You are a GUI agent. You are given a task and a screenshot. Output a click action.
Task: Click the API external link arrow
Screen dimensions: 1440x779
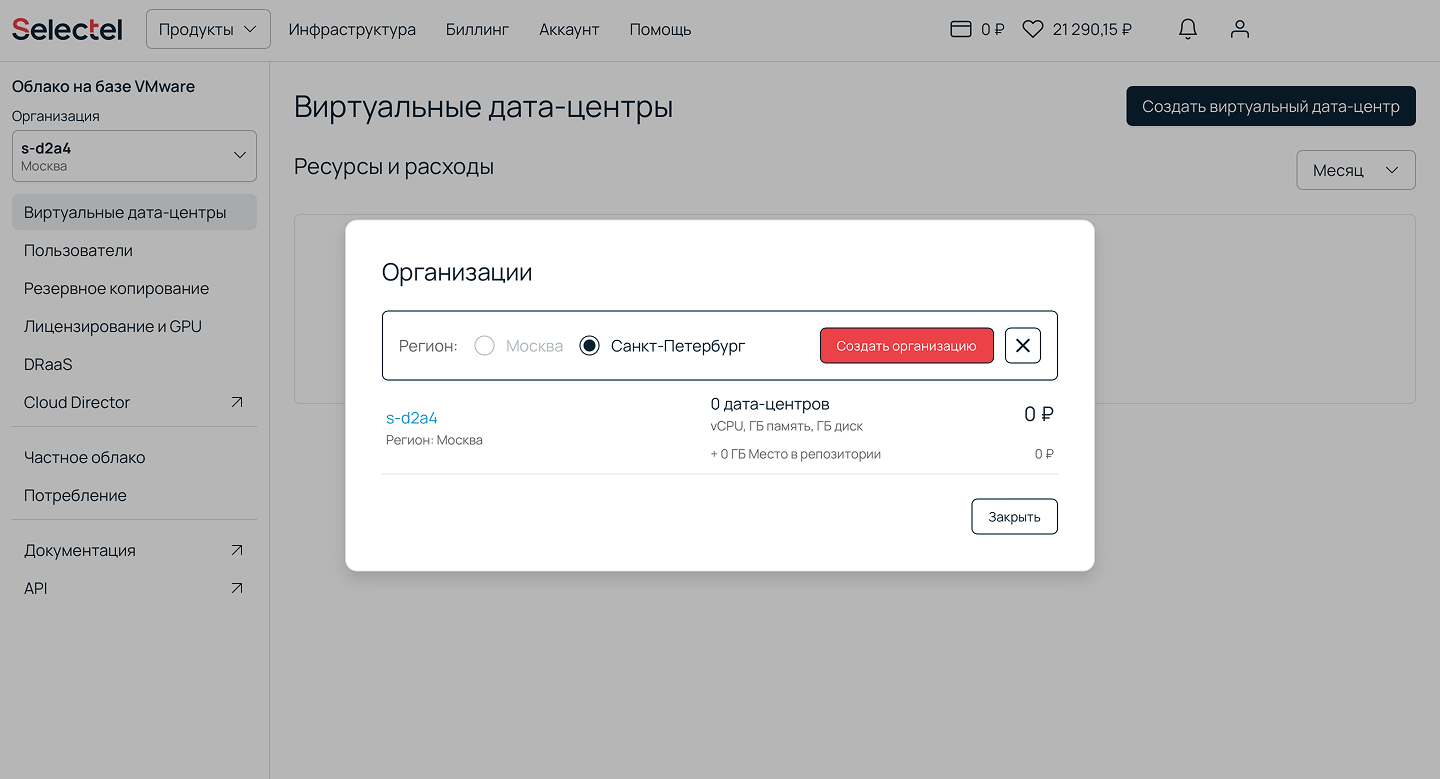(237, 588)
